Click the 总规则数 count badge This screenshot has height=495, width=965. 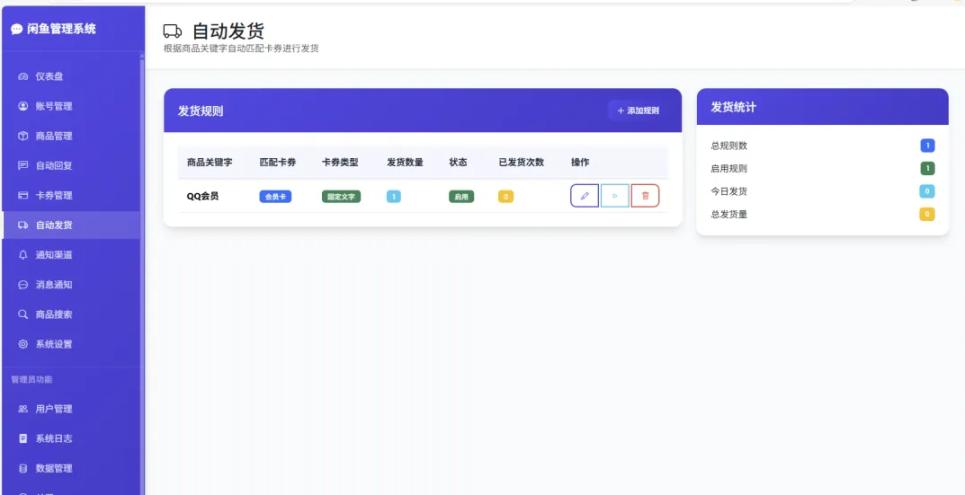click(x=927, y=145)
